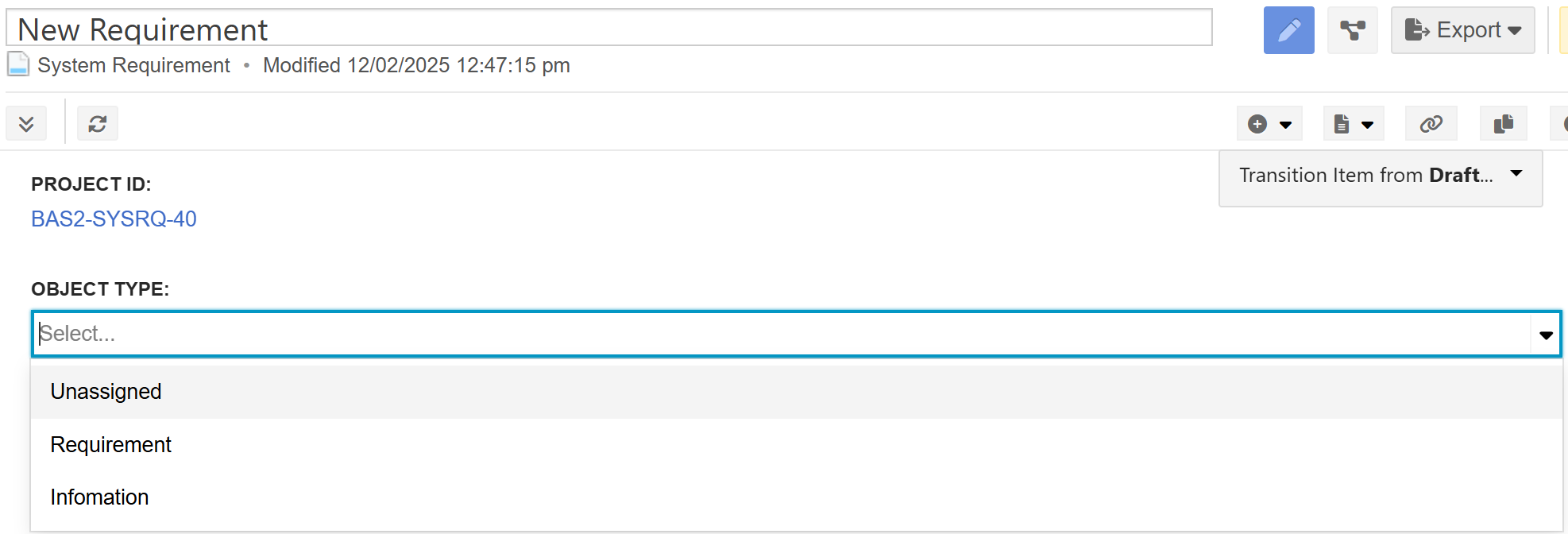1568x534 pixels.
Task: Open the relationship diagram icon
Action: 1353,30
